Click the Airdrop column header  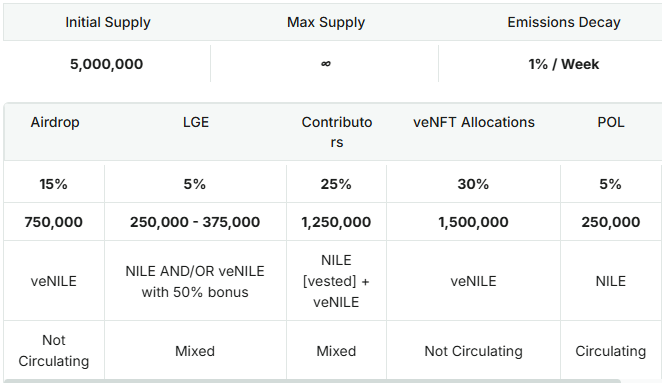coord(55,122)
